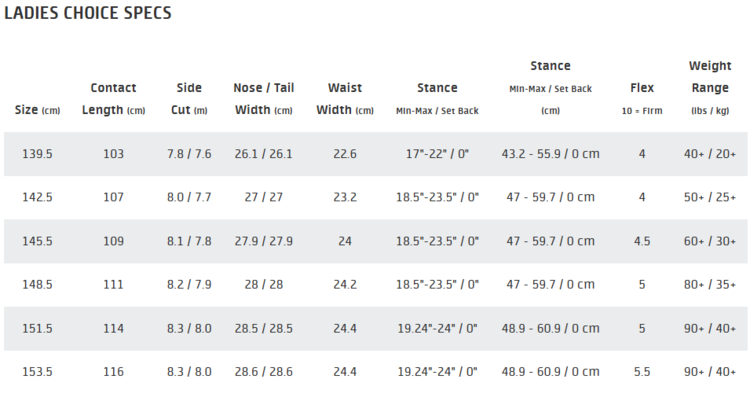Image resolution: width=750 pixels, height=401 pixels.
Task: Select waist width value 22.6
Action: pos(344,154)
